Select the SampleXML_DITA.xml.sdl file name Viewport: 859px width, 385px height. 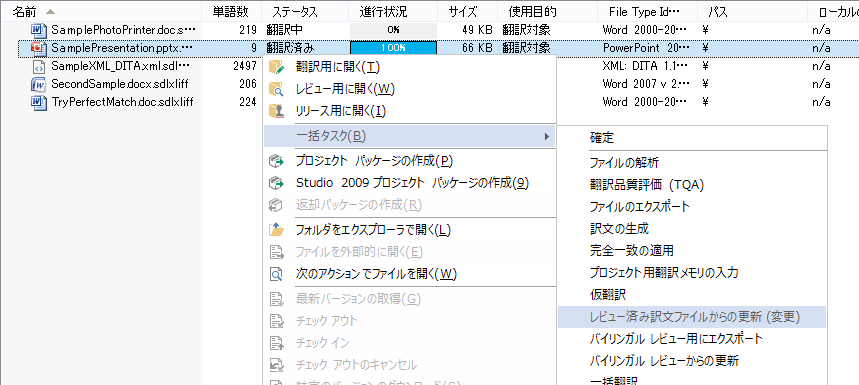tap(120, 66)
